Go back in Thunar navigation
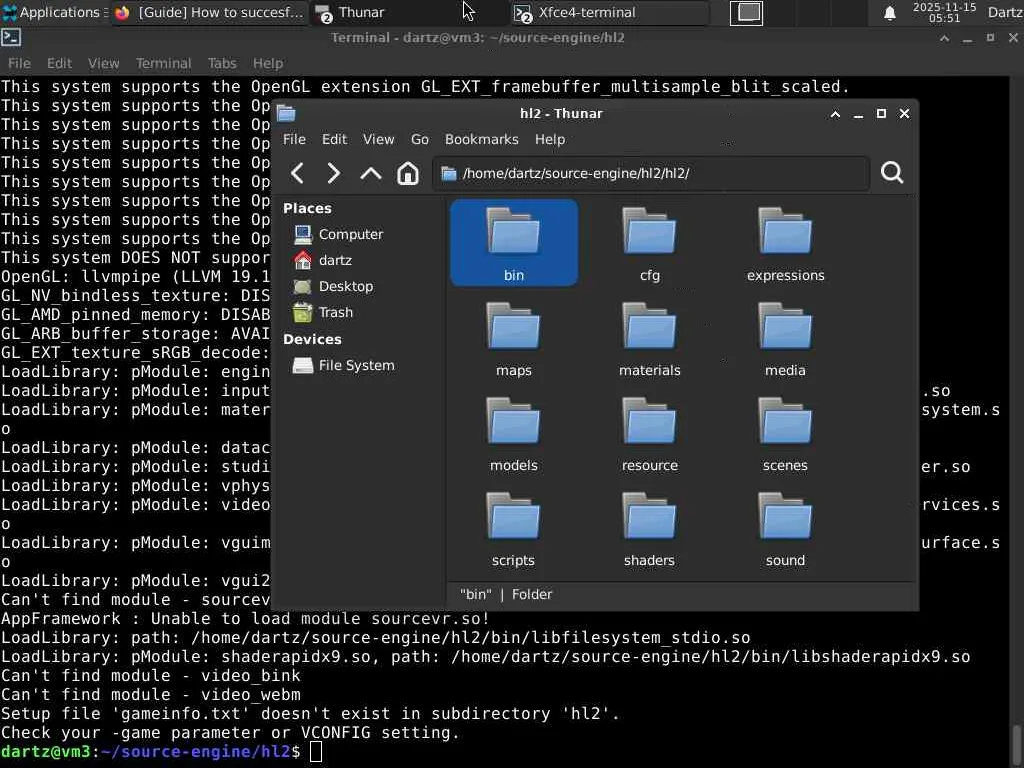The height and width of the screenshot is (768, 1024). [x=297, y=173]
